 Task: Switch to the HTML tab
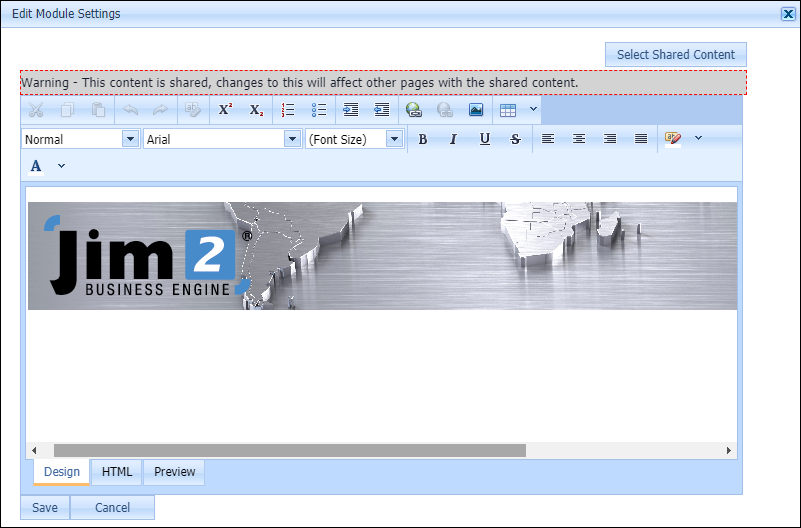click(117, 472)
